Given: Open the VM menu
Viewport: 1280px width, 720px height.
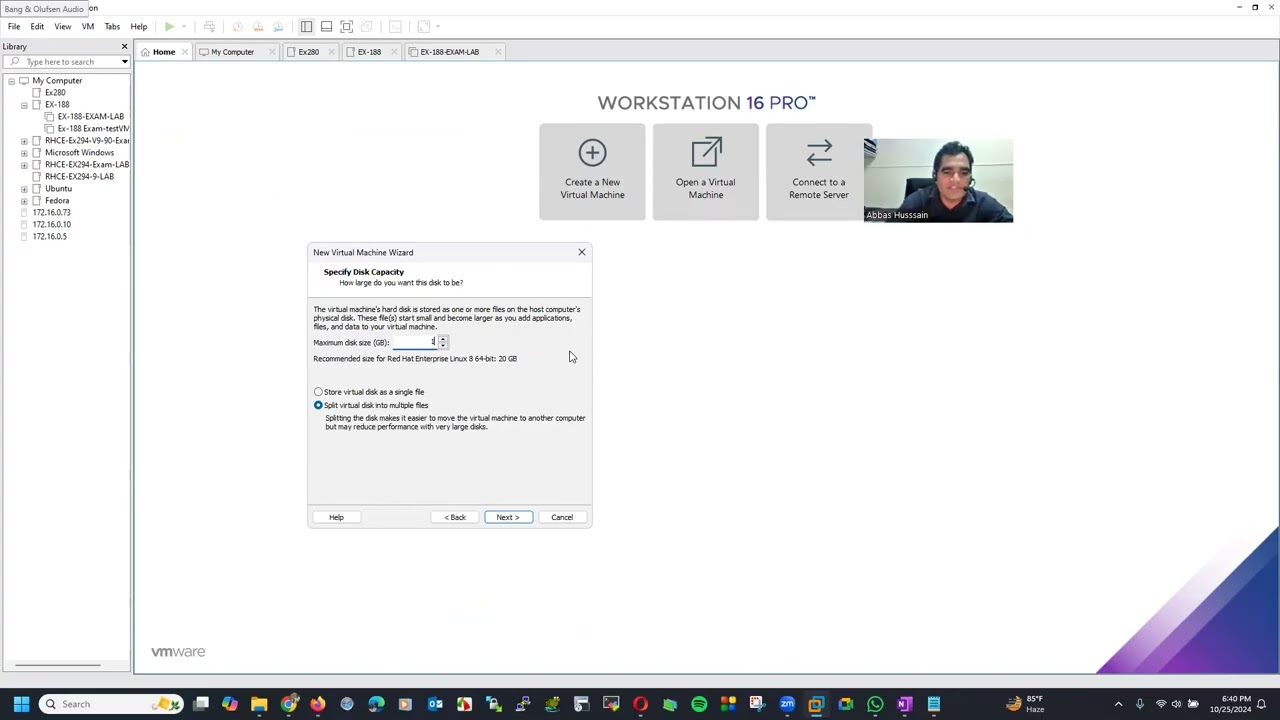Looking at the screenshot, I should [x=88, y=27].
